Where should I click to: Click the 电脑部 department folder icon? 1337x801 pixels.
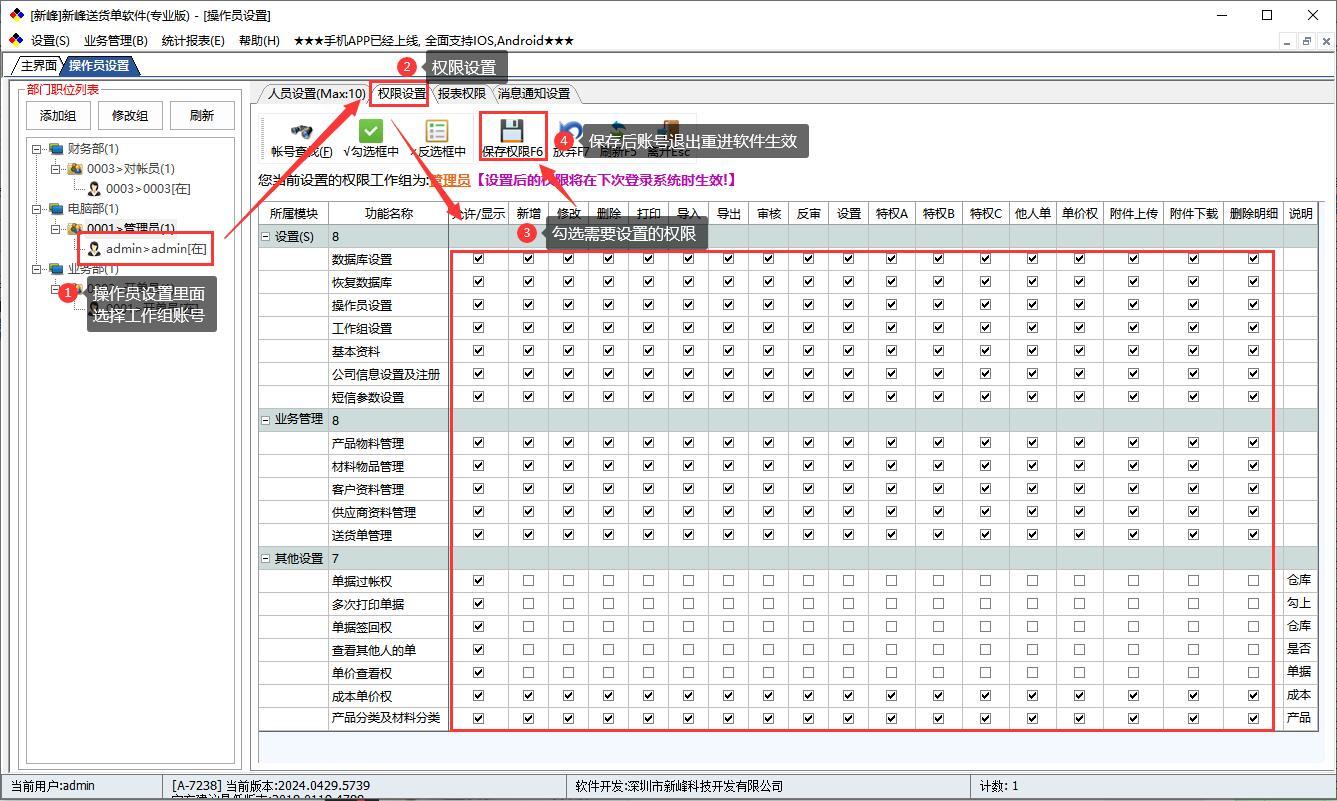pyautogui.click(x=56, y=209)
